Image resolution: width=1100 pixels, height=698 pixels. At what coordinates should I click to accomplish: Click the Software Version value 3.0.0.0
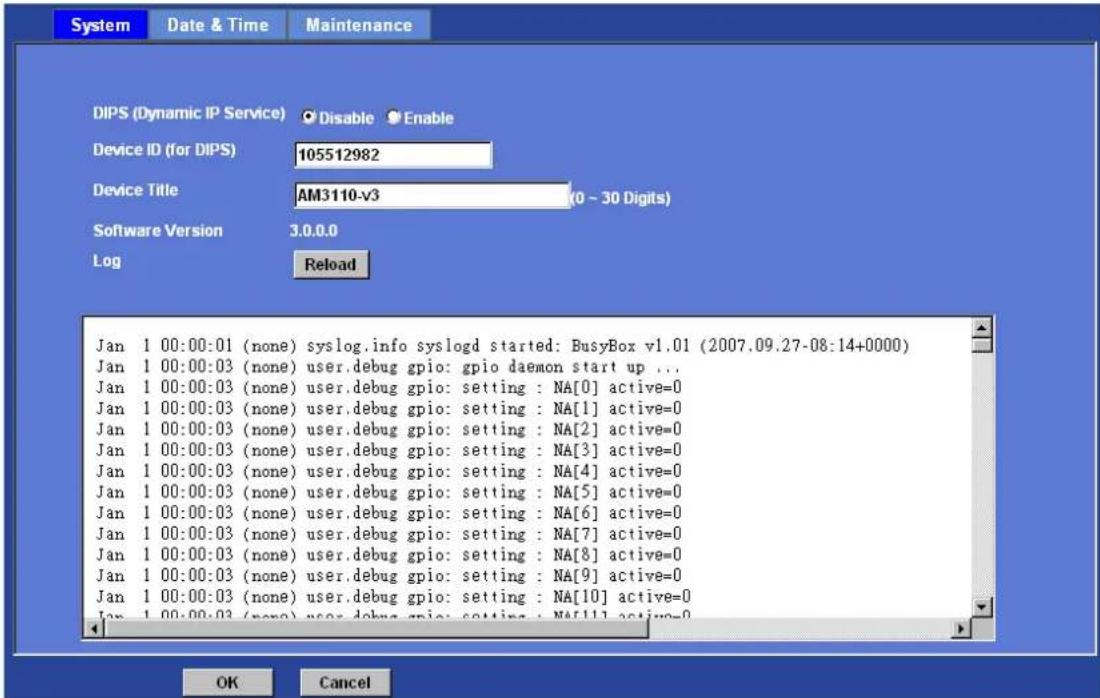click(x=314, y=231)
